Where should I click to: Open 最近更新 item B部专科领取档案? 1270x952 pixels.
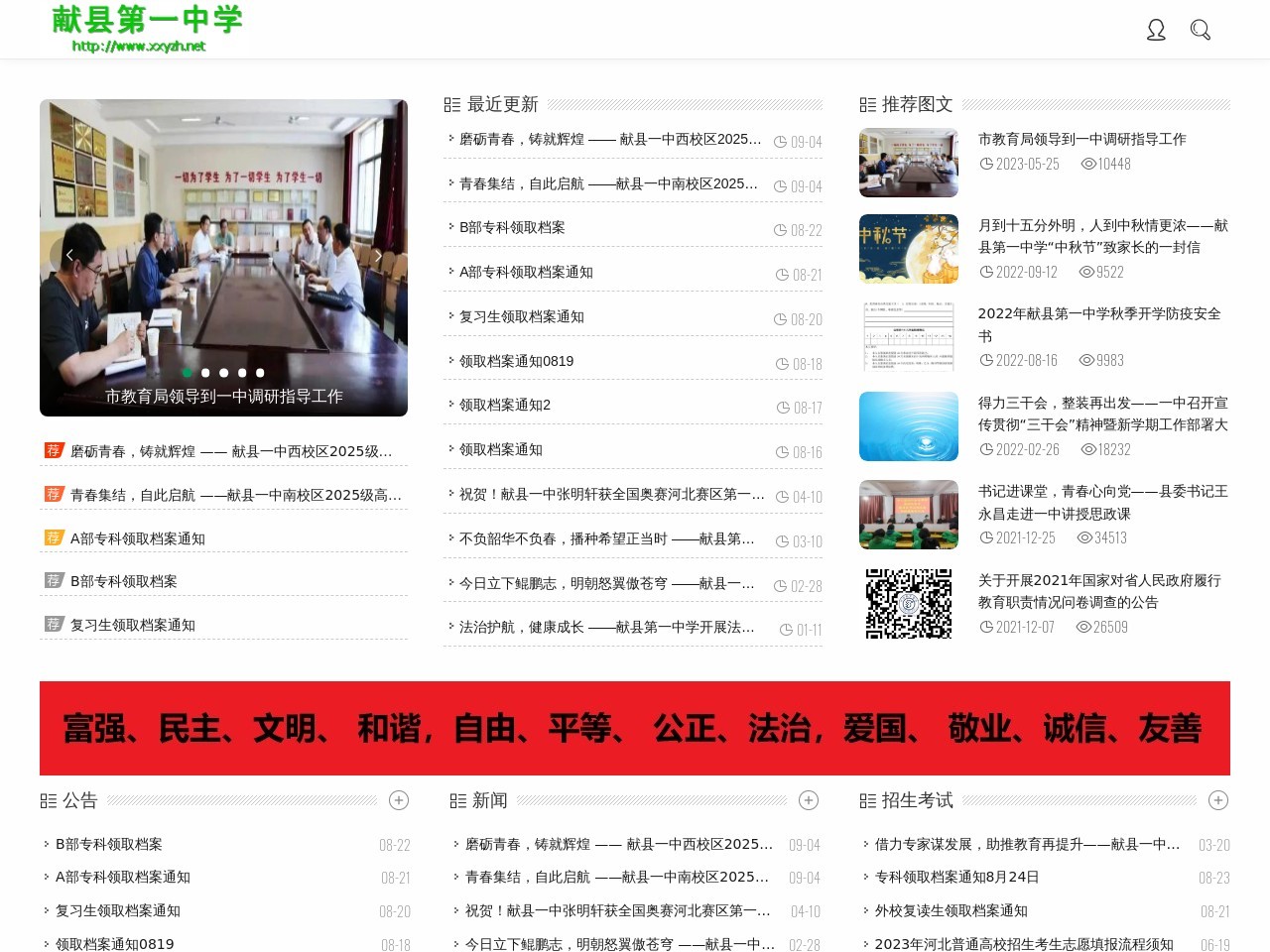click(x=512, y=228)
